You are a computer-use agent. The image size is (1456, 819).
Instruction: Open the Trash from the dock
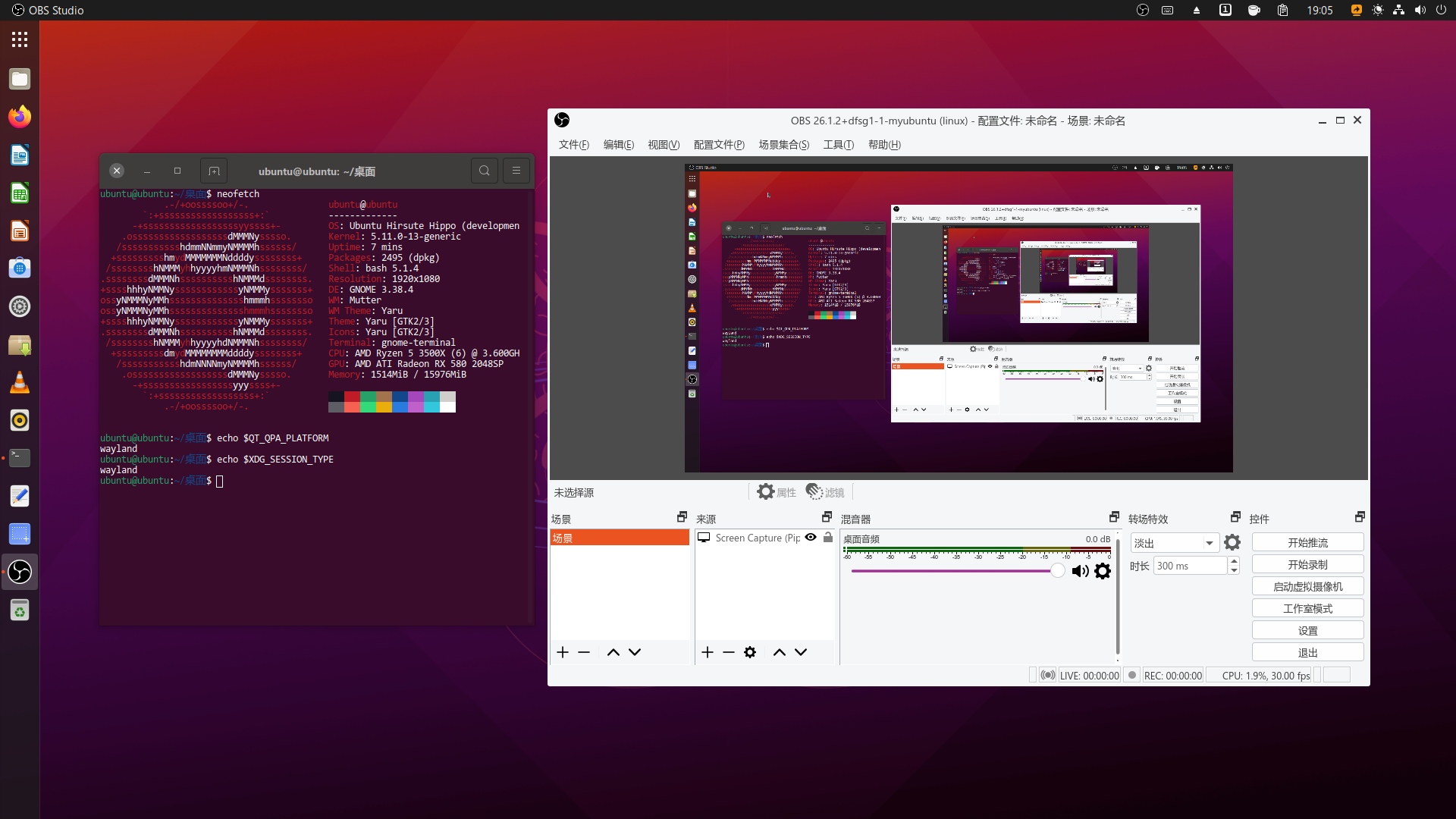20,610
